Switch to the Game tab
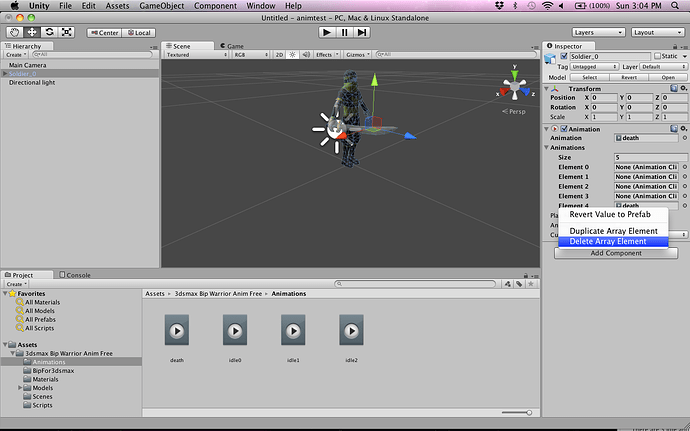This screenshot has width=690, height=431. pos(232,46)
